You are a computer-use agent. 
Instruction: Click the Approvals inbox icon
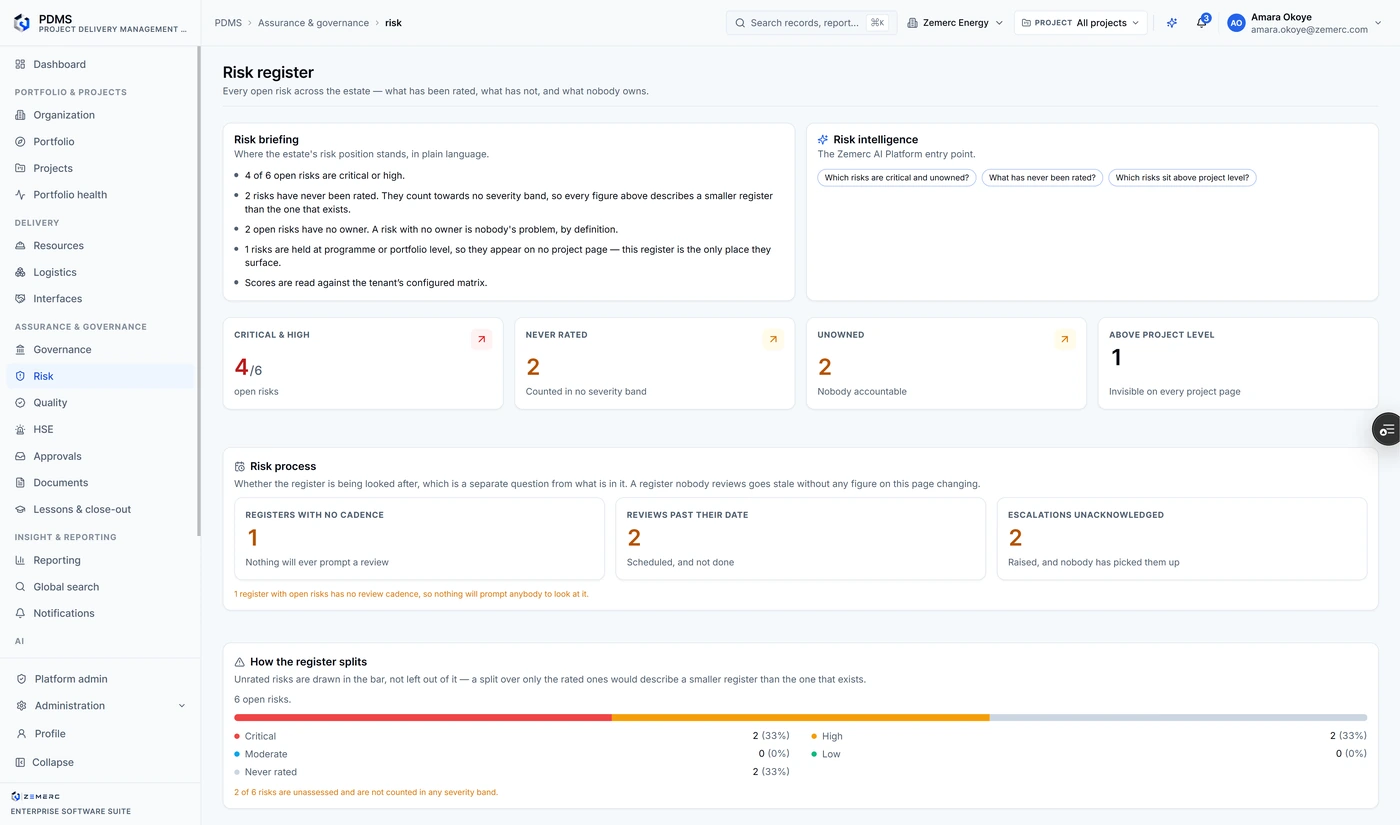[20, 456]
